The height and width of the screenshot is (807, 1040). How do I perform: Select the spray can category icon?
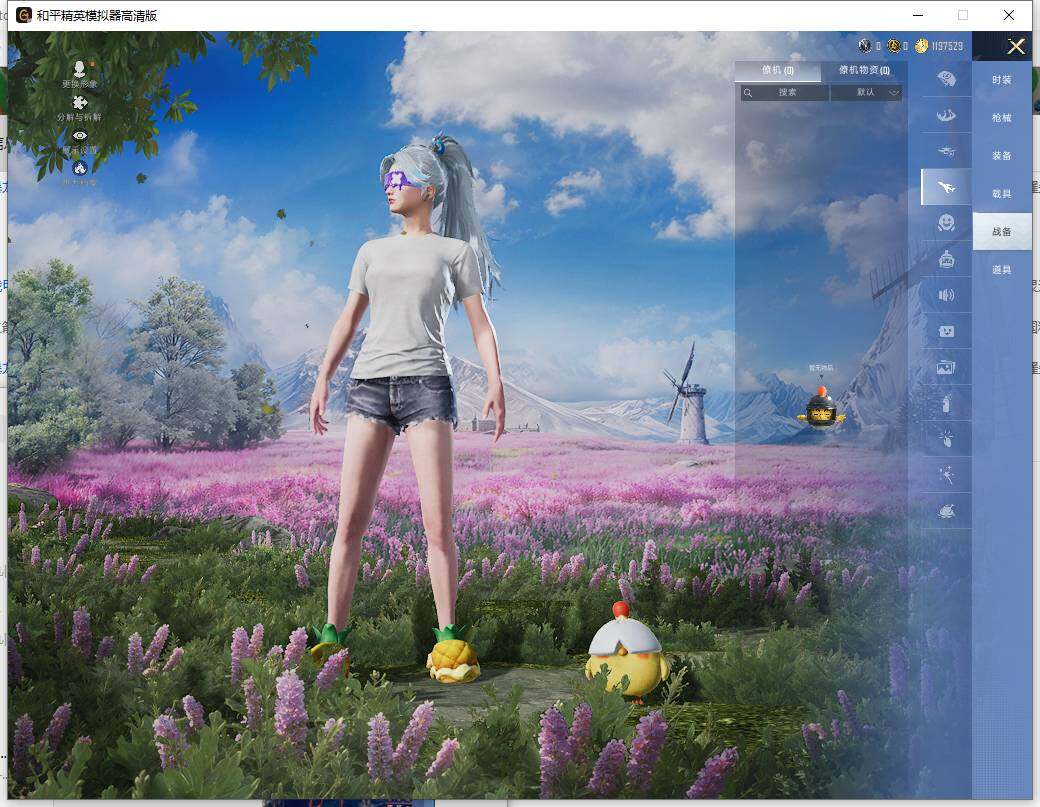coord(946,403)
